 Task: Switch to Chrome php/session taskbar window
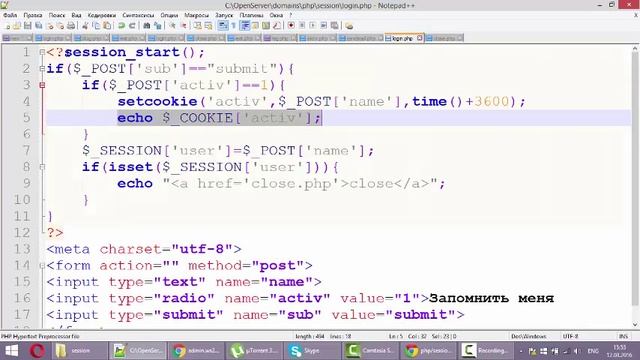click(429, 351)
